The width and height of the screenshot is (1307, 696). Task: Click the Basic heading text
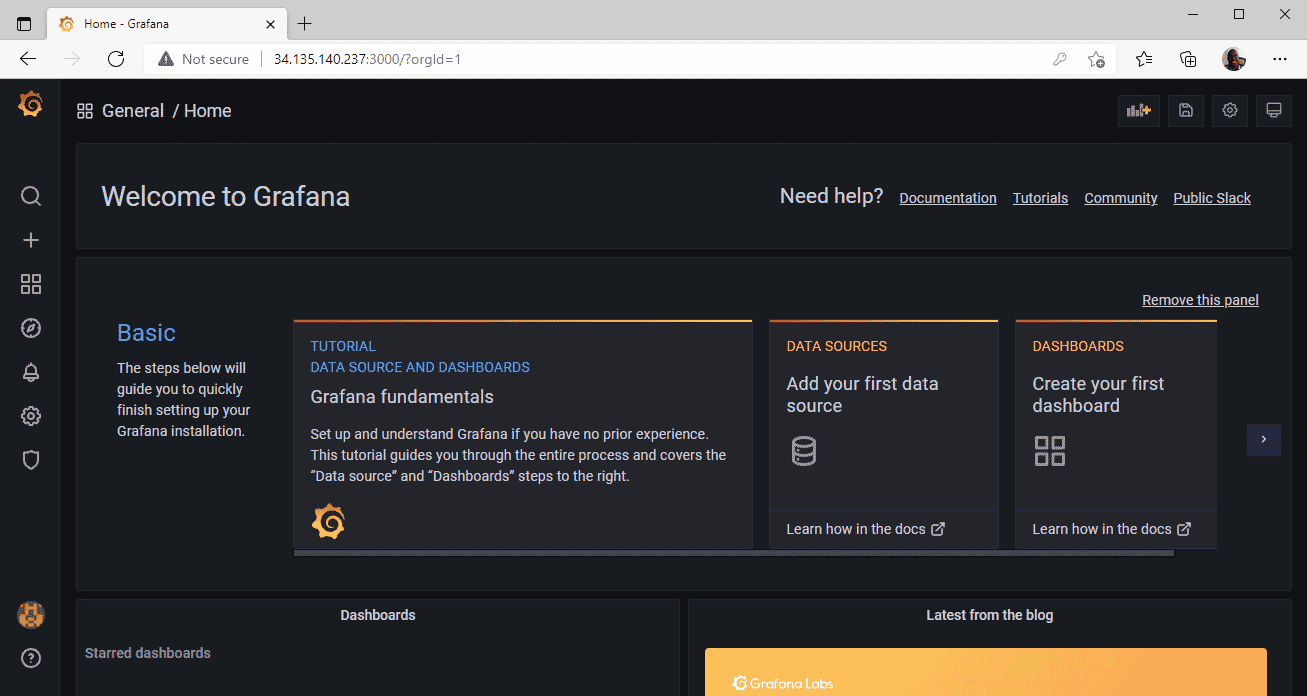tap(146, 333)
